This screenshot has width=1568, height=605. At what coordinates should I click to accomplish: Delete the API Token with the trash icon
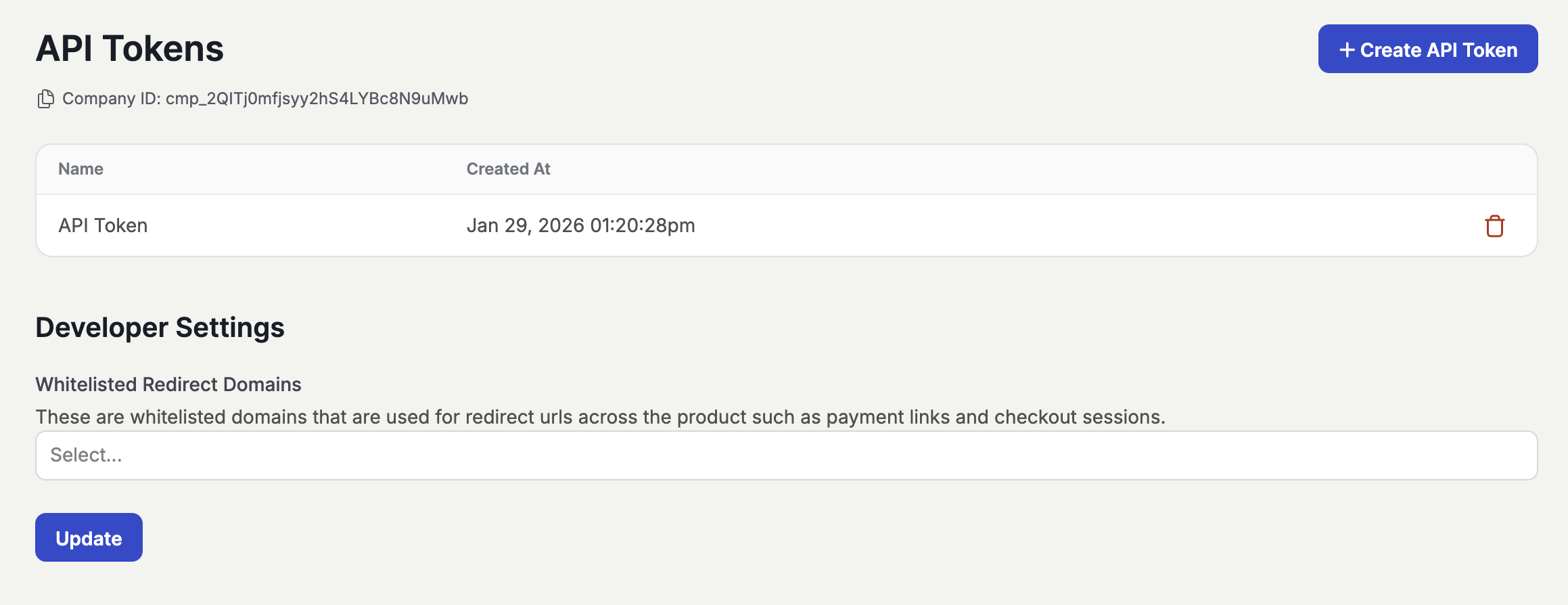pyautogui.click(x=1494, y=226)
